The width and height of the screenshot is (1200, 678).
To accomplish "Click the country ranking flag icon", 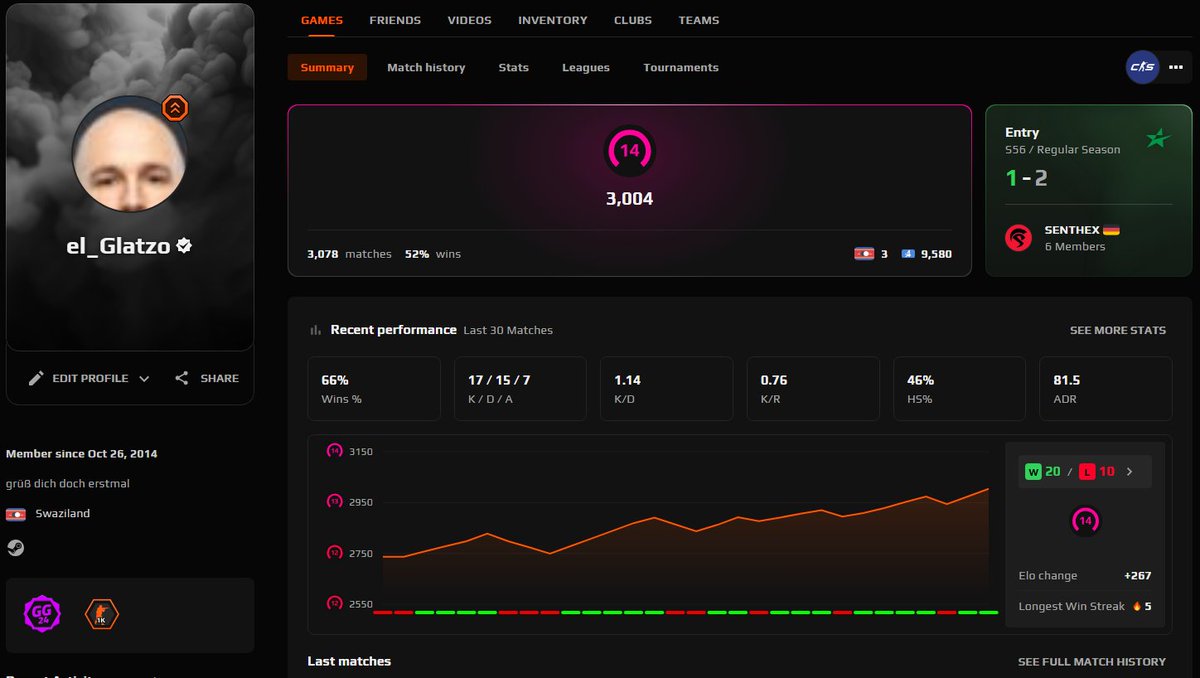I will point(864,254).
